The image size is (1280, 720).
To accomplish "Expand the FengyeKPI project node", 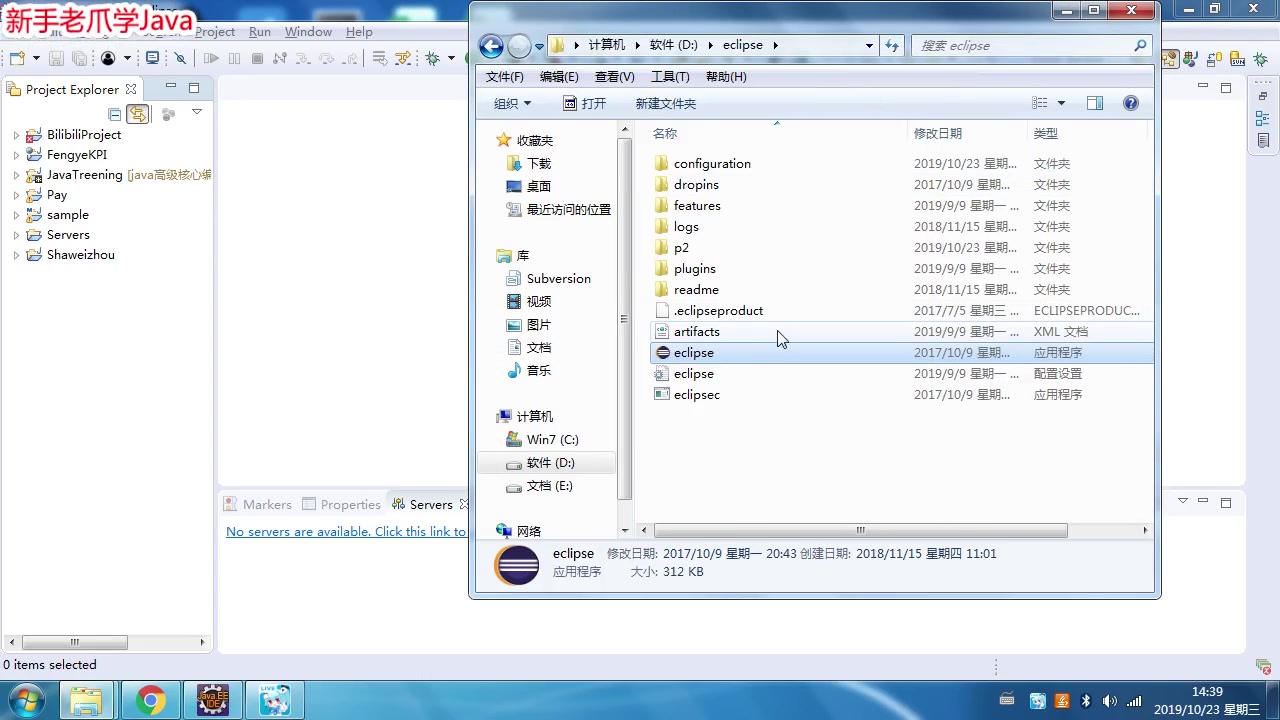I will click(x=16, y=155).
